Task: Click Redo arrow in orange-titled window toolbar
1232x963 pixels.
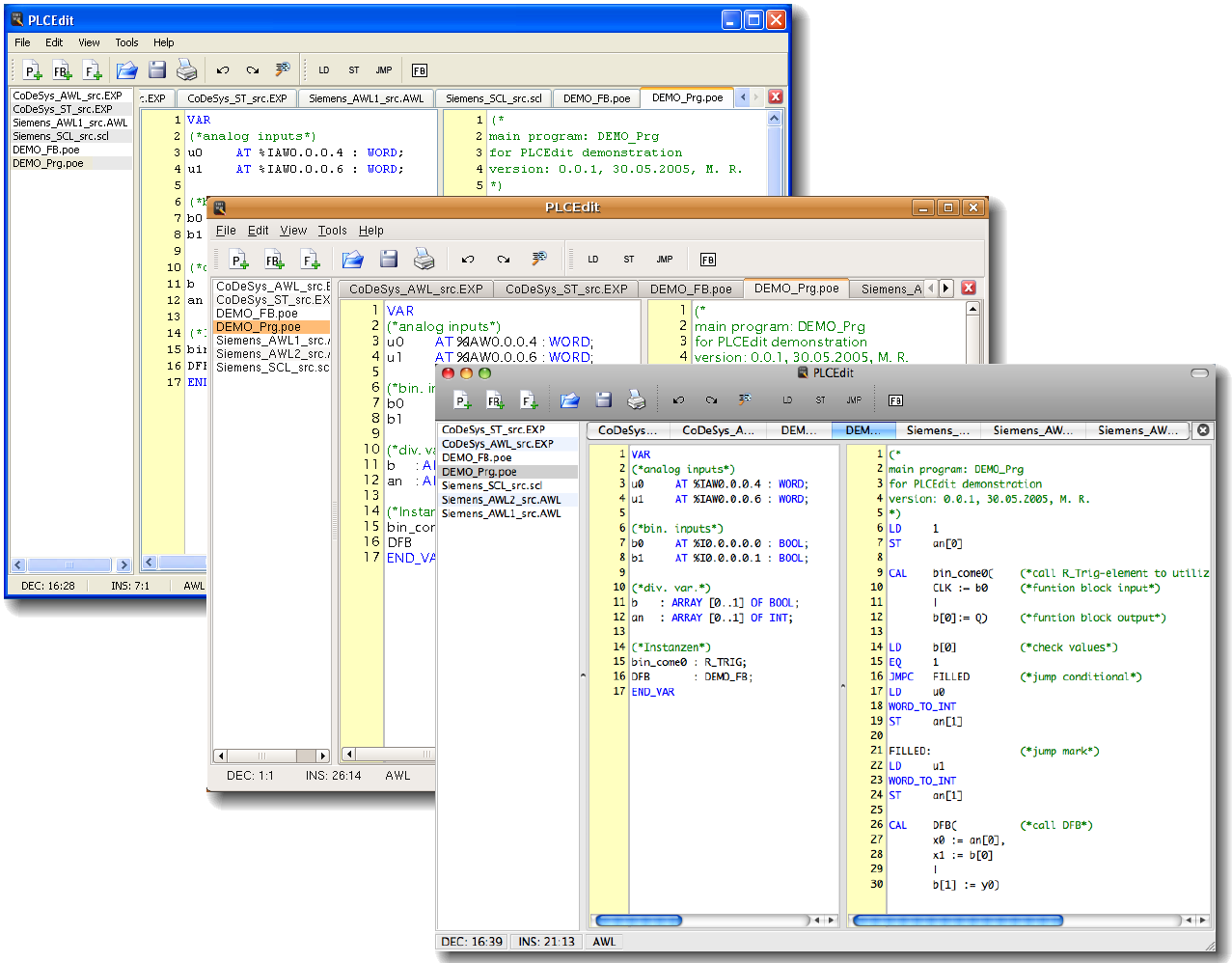Action: [503, 260]
